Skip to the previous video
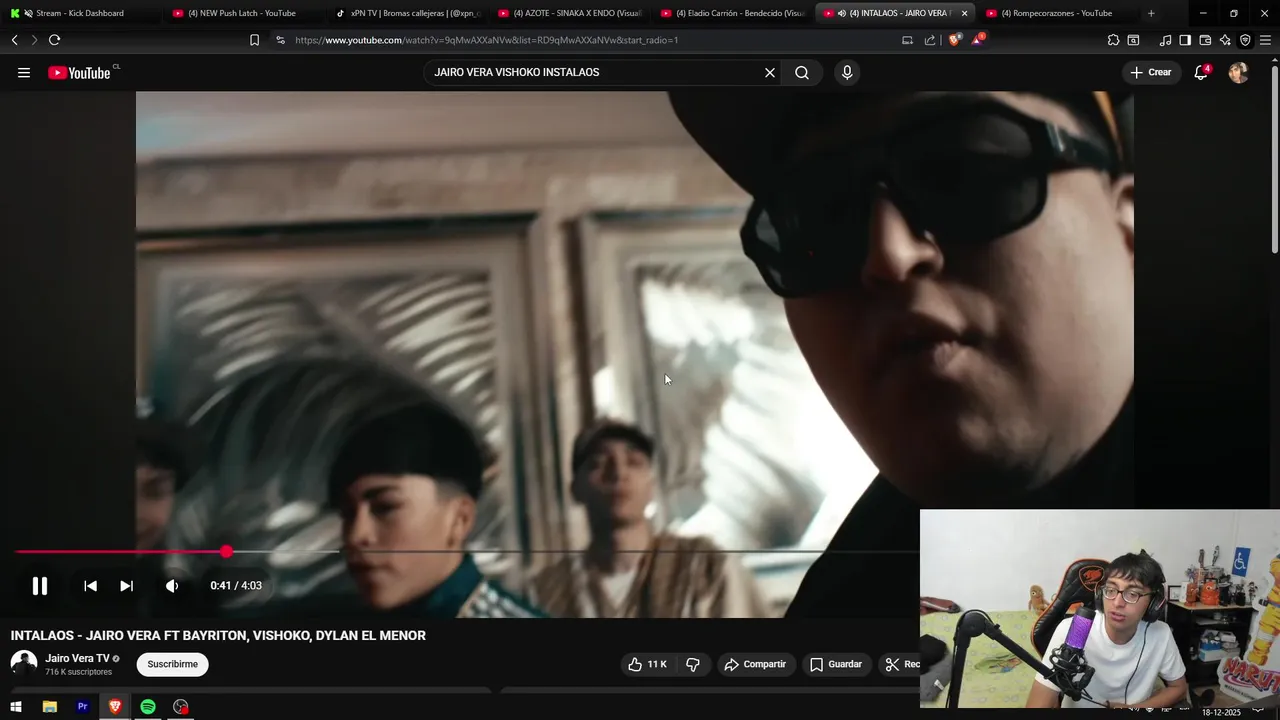The width and height of the screenshot is (1280, 720). pos(90,586)
